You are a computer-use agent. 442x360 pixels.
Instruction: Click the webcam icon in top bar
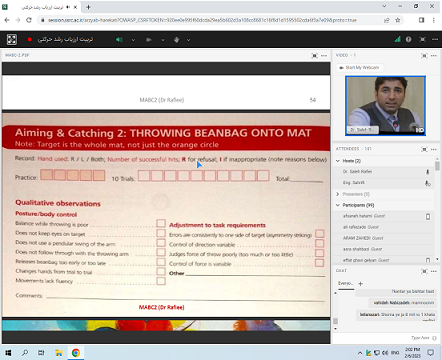149,40
